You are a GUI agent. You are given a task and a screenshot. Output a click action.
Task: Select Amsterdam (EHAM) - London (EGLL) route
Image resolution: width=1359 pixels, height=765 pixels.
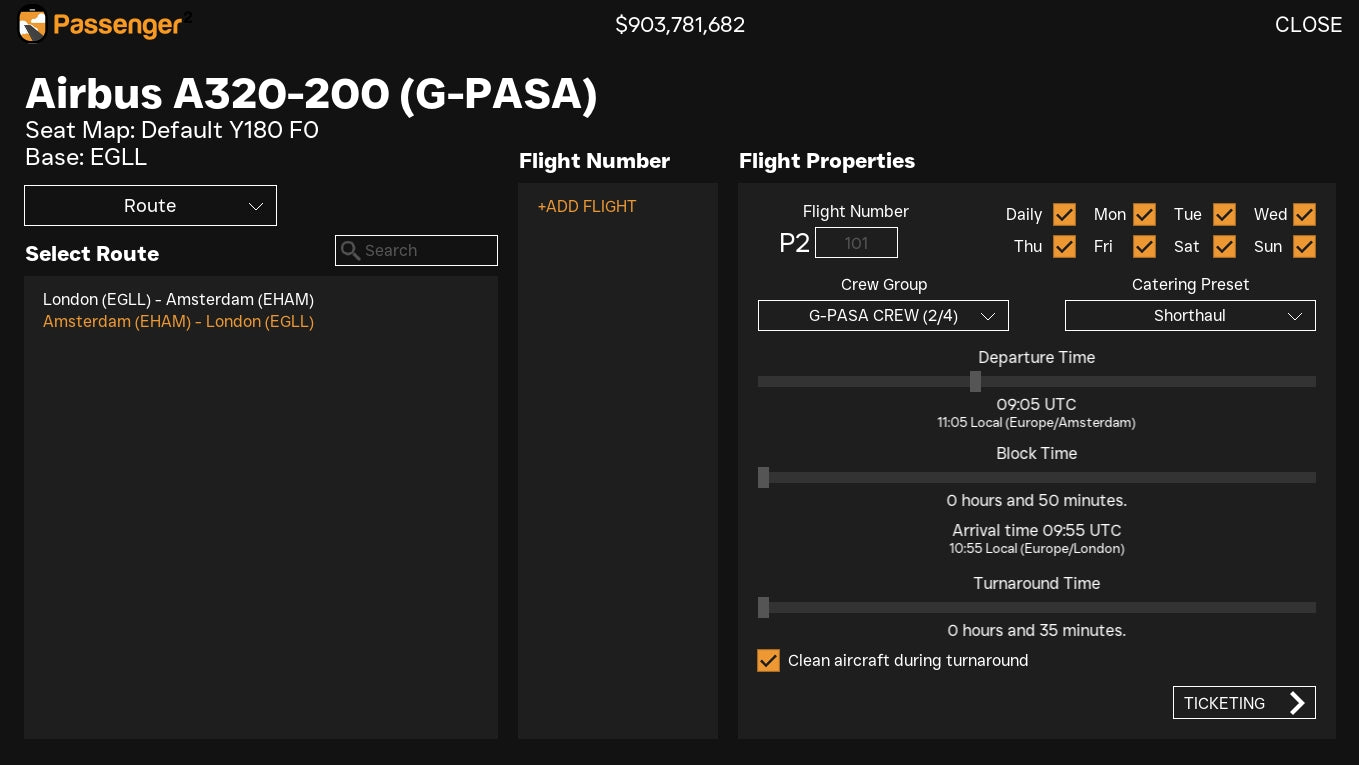[178, 322]
